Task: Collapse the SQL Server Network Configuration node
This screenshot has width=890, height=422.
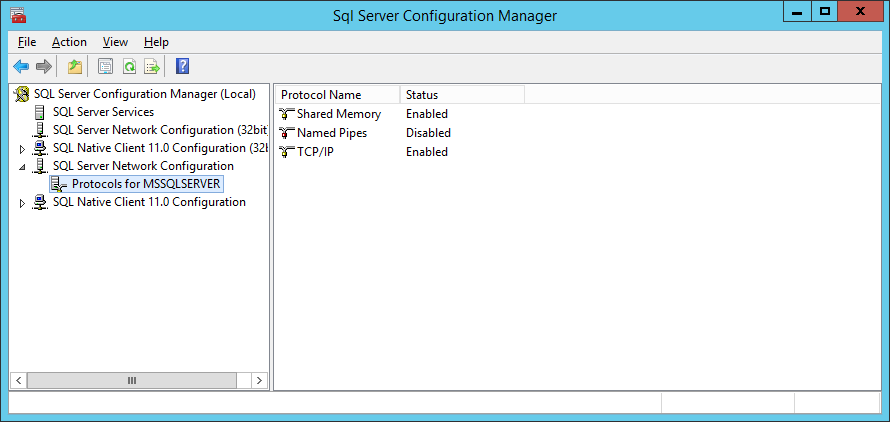Action: (23, 167)
